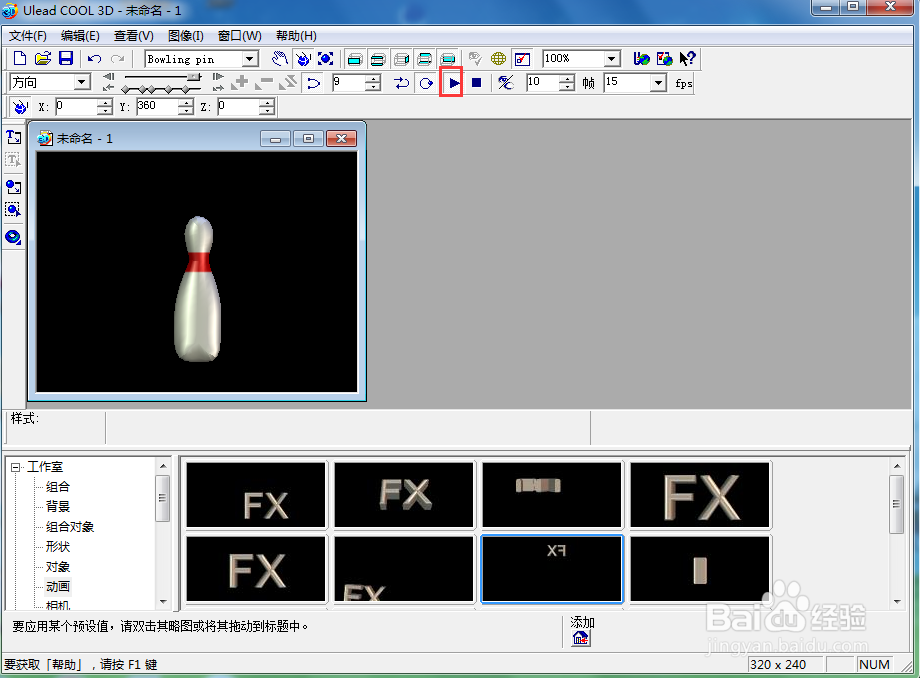Image resolution: width=920 pixels, height=678 pixels.
Task: Click the bowling pin in the preview
Action: pos(198,289)
